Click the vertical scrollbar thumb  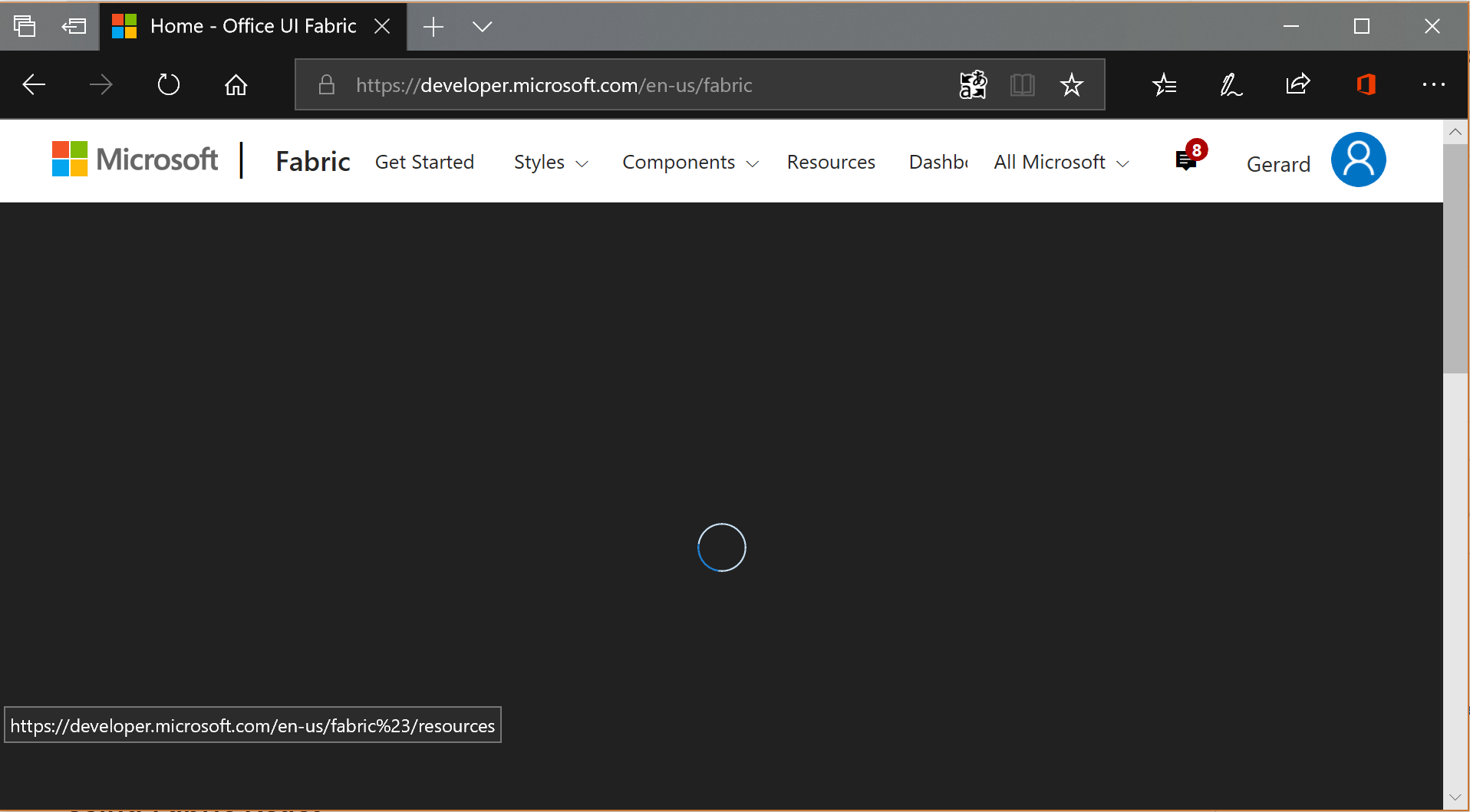pos(1455,258)
